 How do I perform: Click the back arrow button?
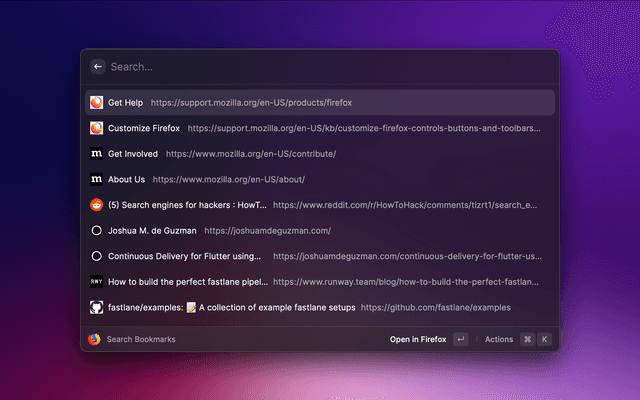(x=98, y=67)
